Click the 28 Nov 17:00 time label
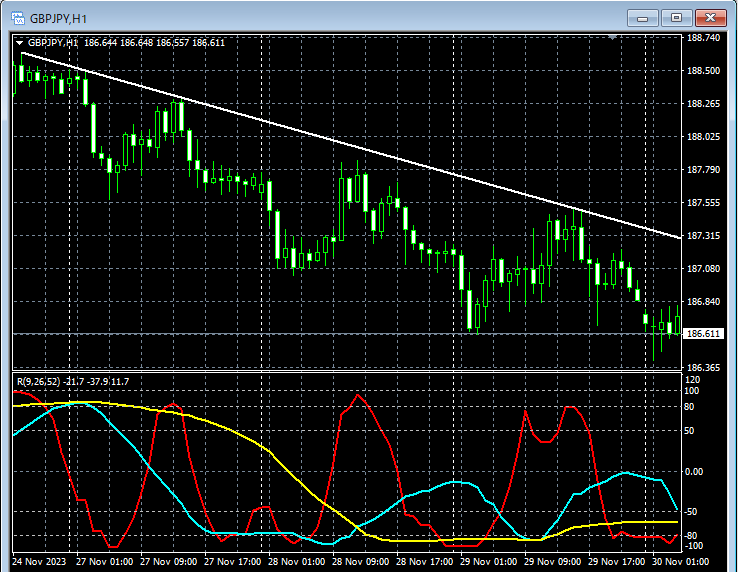The image size is (739, 572). (425, 562)
